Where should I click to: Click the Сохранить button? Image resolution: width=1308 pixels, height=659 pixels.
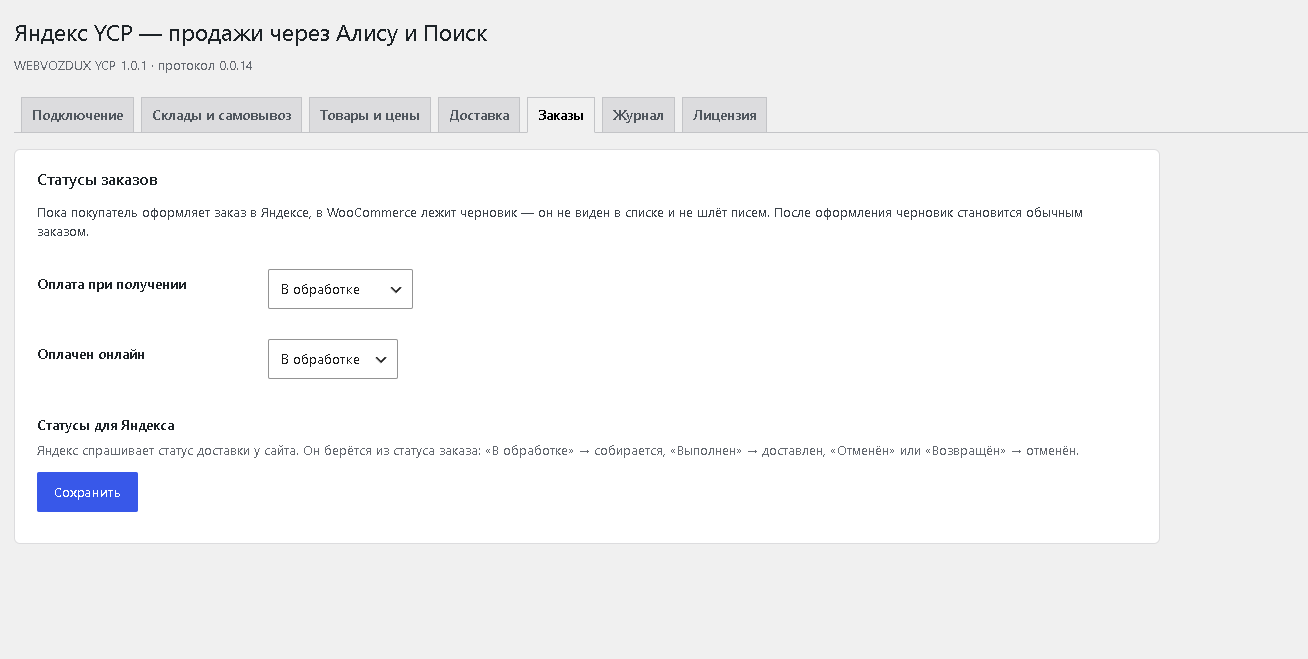tap(87, 492)
